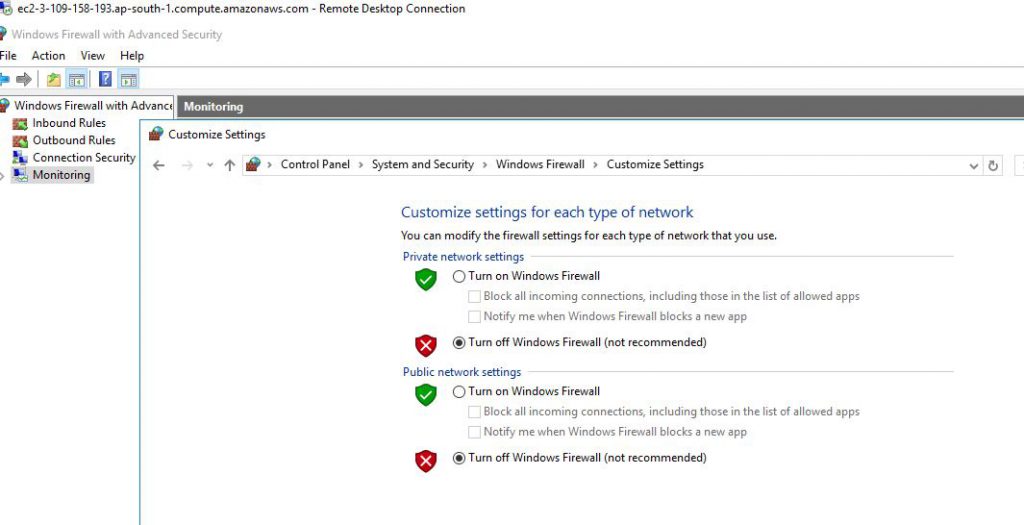Expand the Monitoring tree node
1024x525 pixels.
click(3, 176)
